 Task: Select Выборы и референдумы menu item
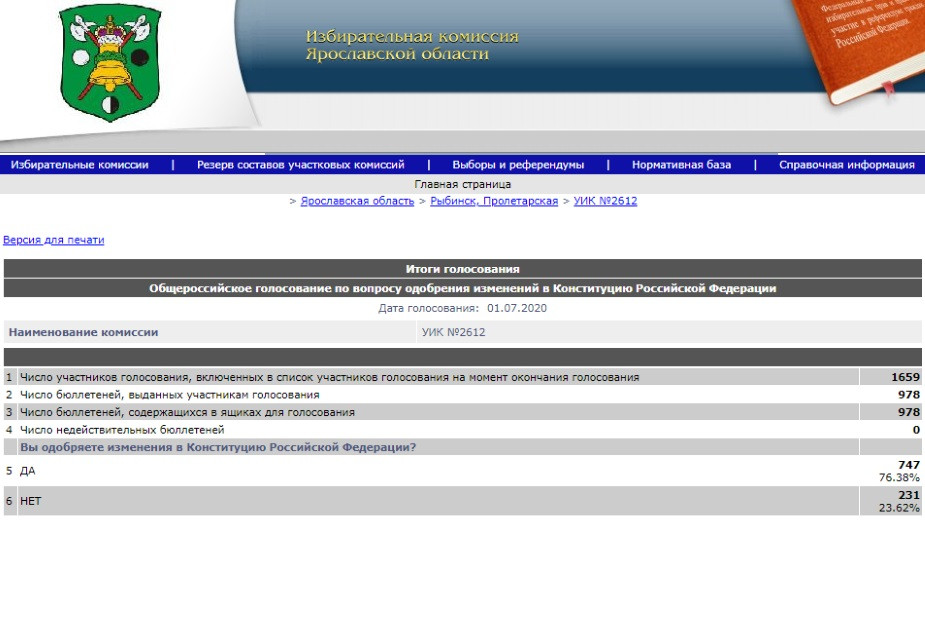(518, 165)
